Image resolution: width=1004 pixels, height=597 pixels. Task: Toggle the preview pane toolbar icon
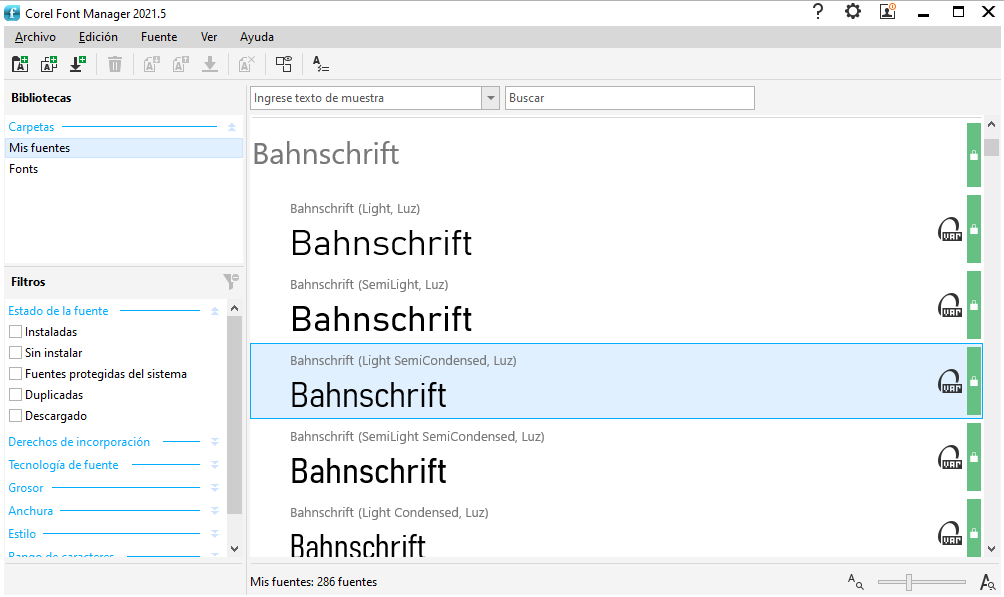(283, 65)
